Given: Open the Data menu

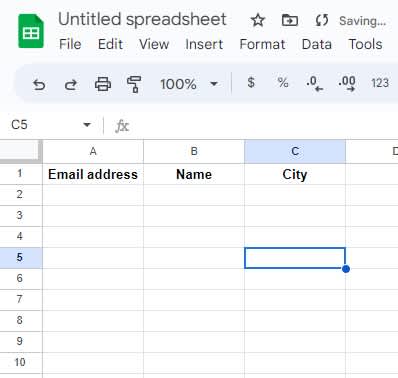Looking at the screenshot, I should pyautogui.click(x=317, y=44).
